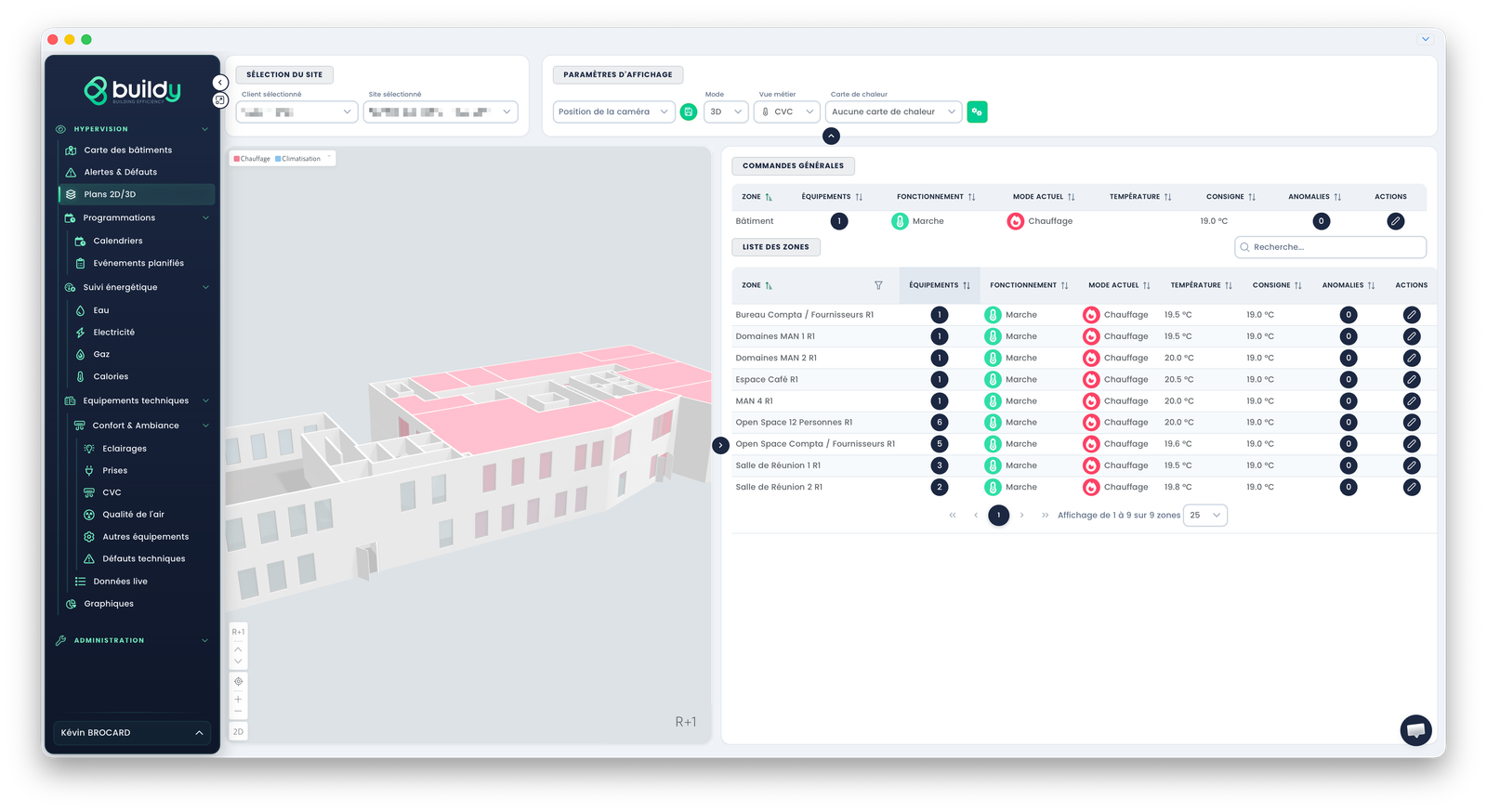Open Position de la caméra dropdown

point(613,111)
